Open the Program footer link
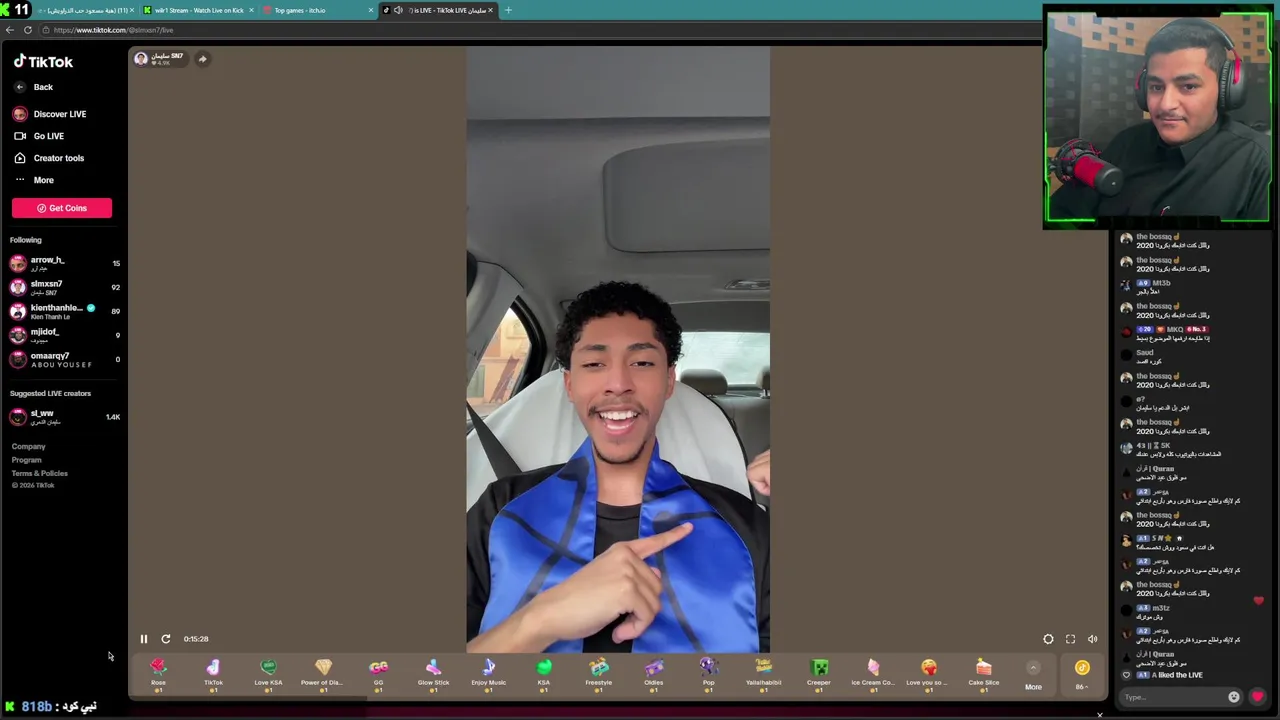The image size is (1280, 720). pyautogui.click(x=27, y=460)
